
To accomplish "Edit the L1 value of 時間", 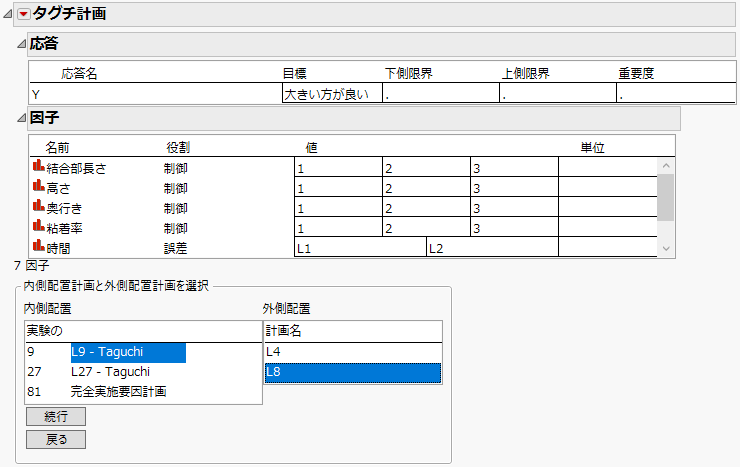I will 360,247.
